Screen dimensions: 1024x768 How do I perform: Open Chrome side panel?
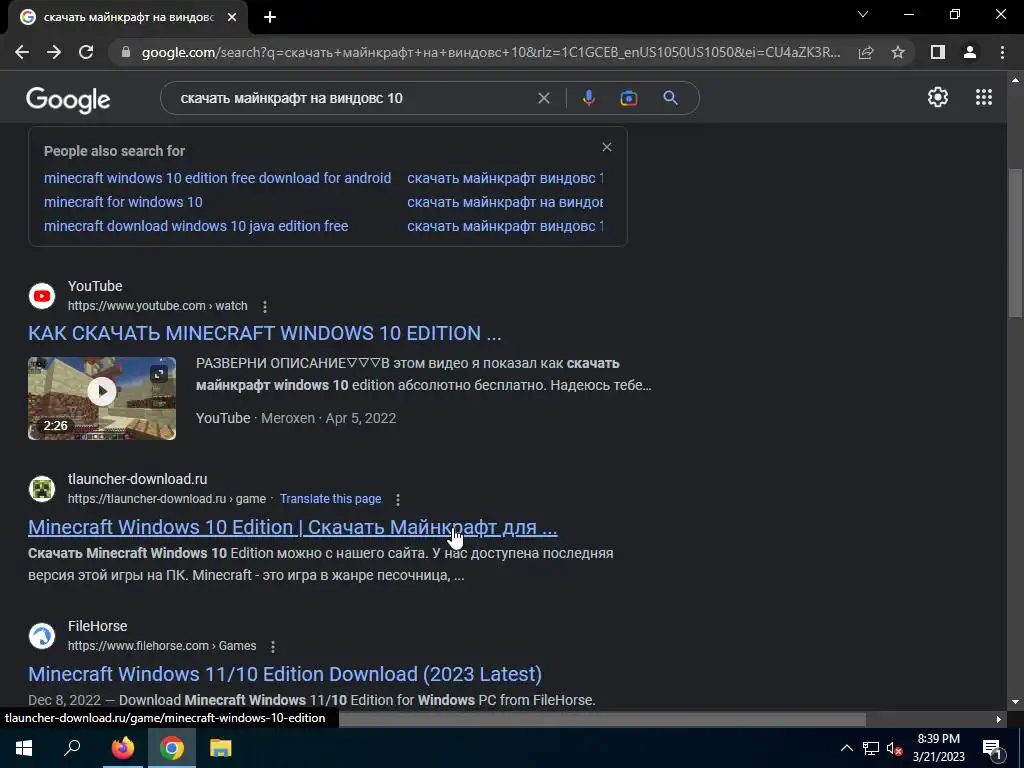938,52
